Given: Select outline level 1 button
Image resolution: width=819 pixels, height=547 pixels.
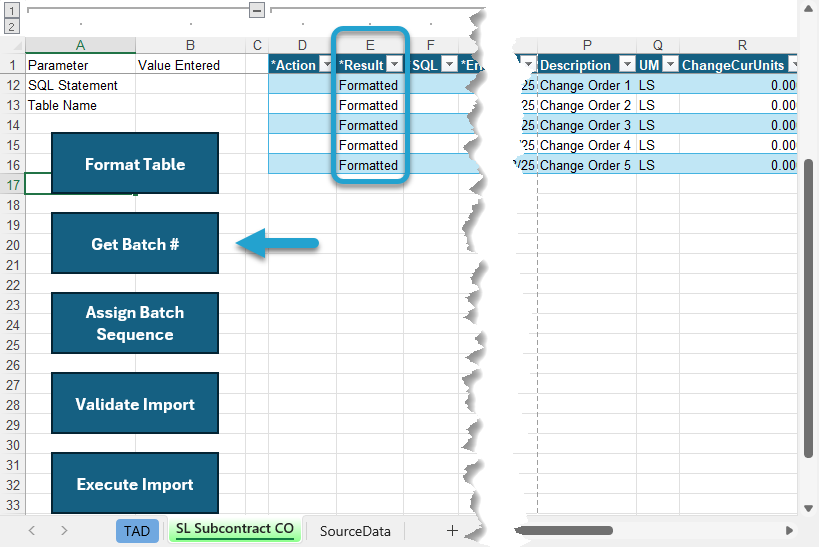Looking at the screenshot, I should [x=11, y=10].
